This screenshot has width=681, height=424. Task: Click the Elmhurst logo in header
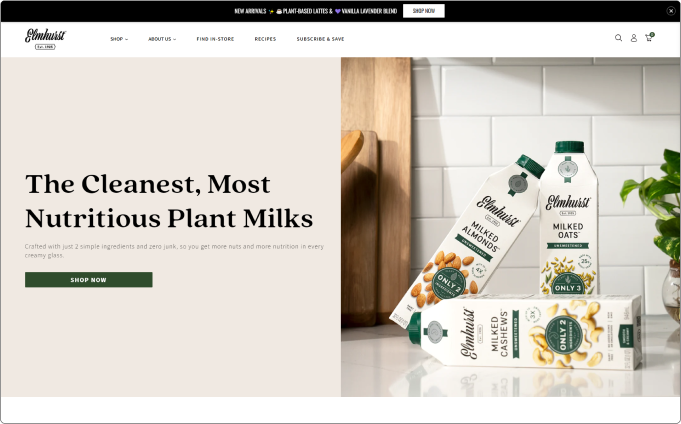tap(45, 39)
